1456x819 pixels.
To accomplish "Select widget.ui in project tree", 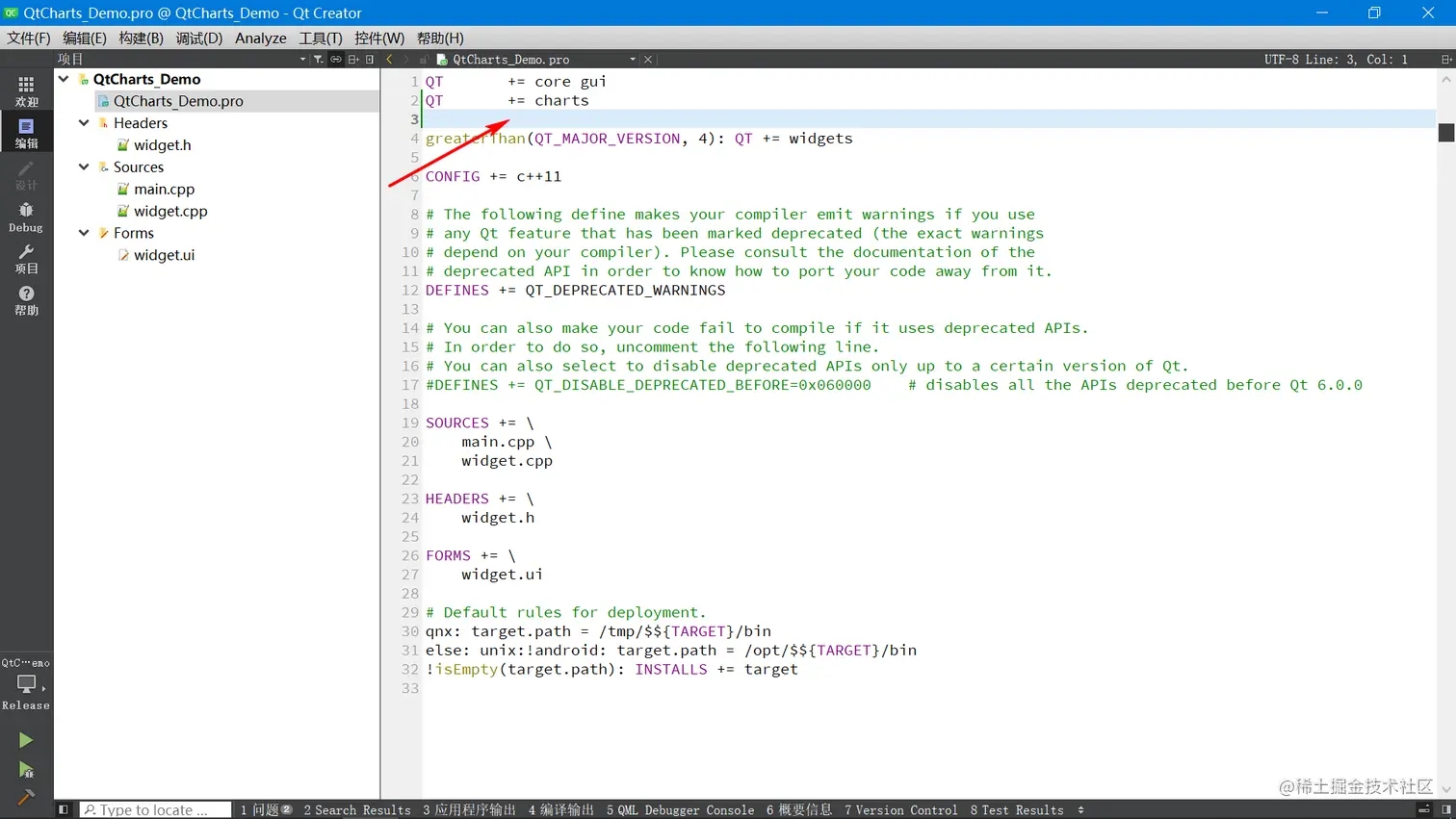I will pyautogui.click(x=164, y=255).
